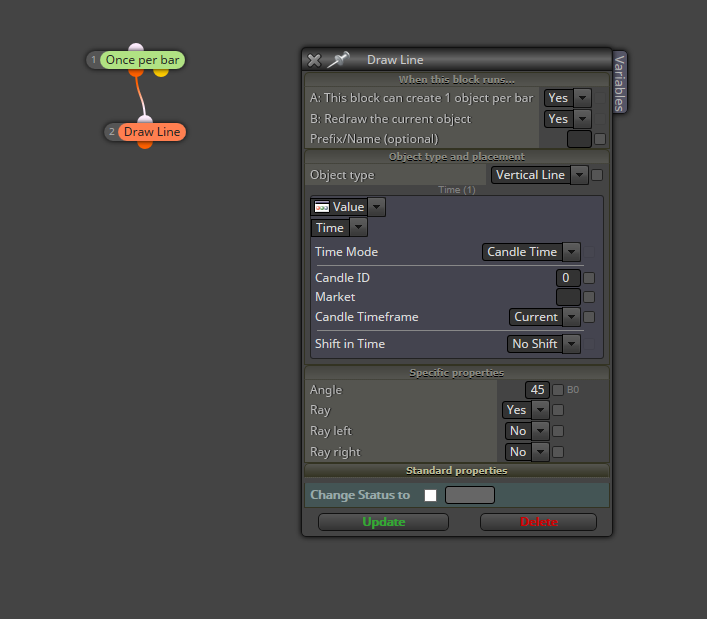Open the Object type Vertical Line dropdown
Image resolution: width=707 pixels, height=619 pixels.
[540, 175]
